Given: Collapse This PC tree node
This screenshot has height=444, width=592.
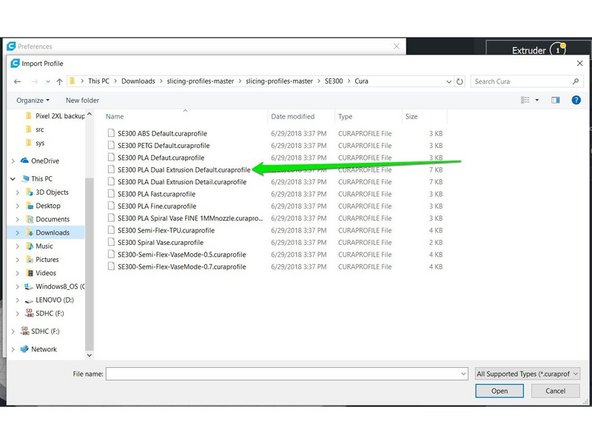Looking at the screenshot, I should [x=13, y=179].
